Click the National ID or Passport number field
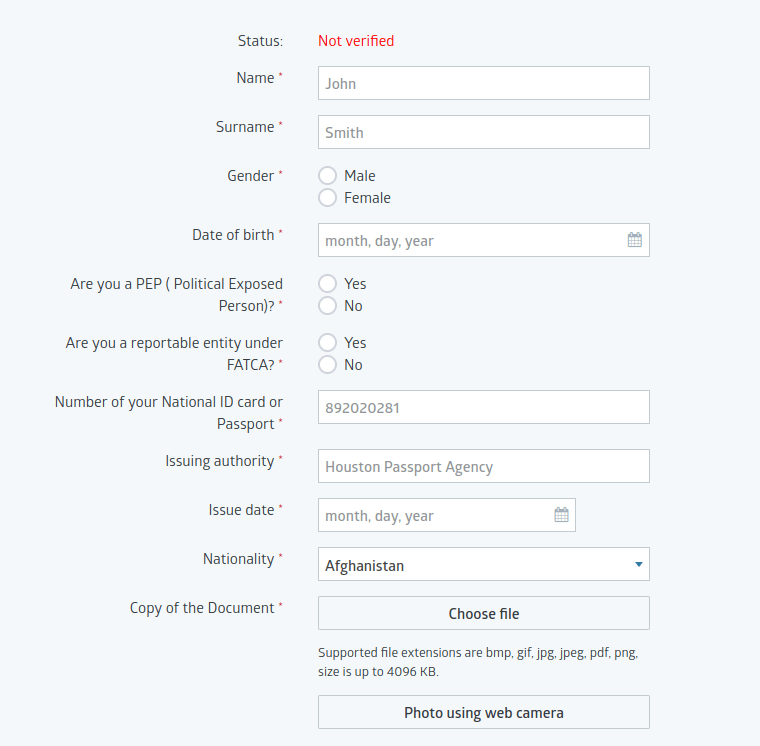760x746 pixels. pos(483,407)
